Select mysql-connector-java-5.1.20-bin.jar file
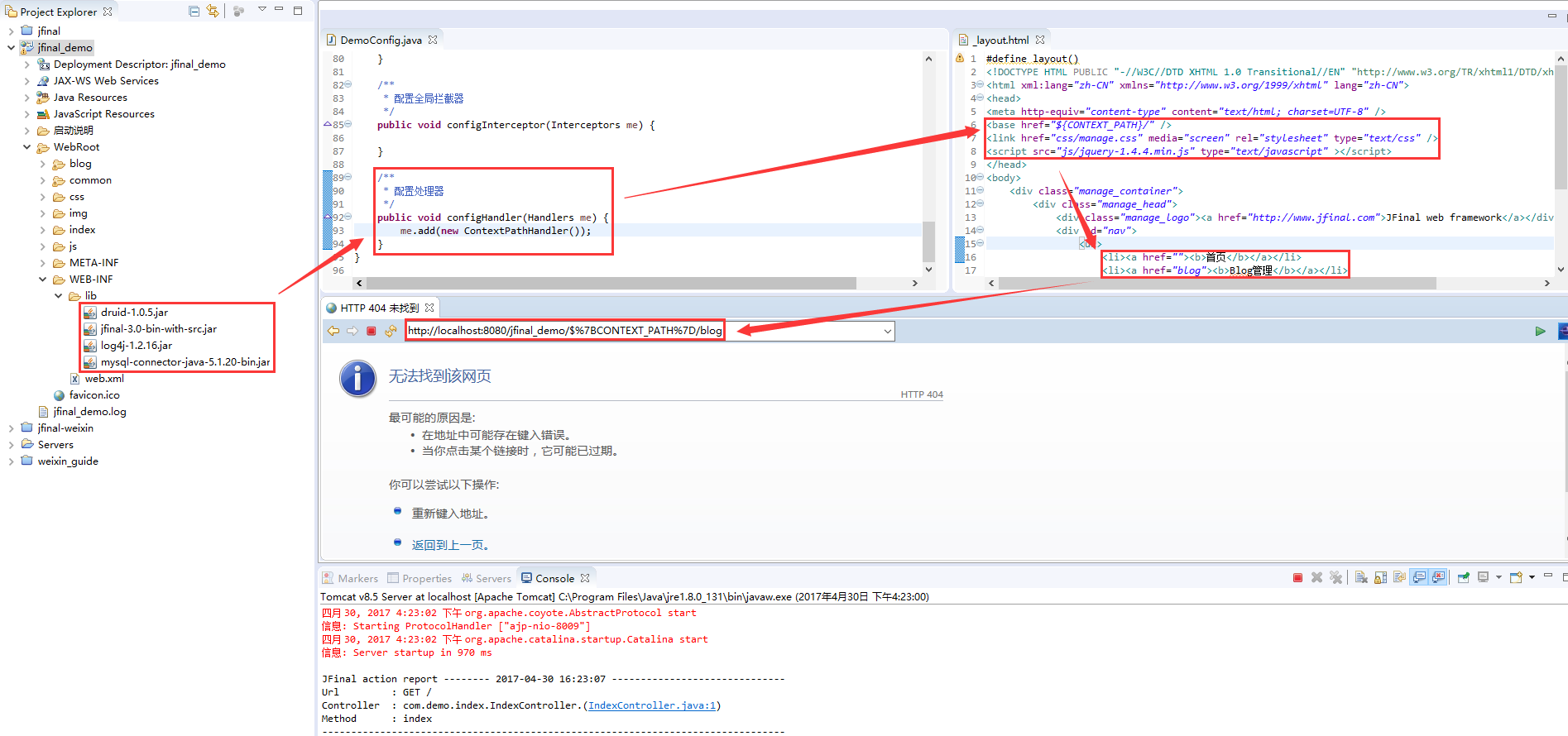The image size is (1568, 736). pyautogui.click(x=177, y=362)
